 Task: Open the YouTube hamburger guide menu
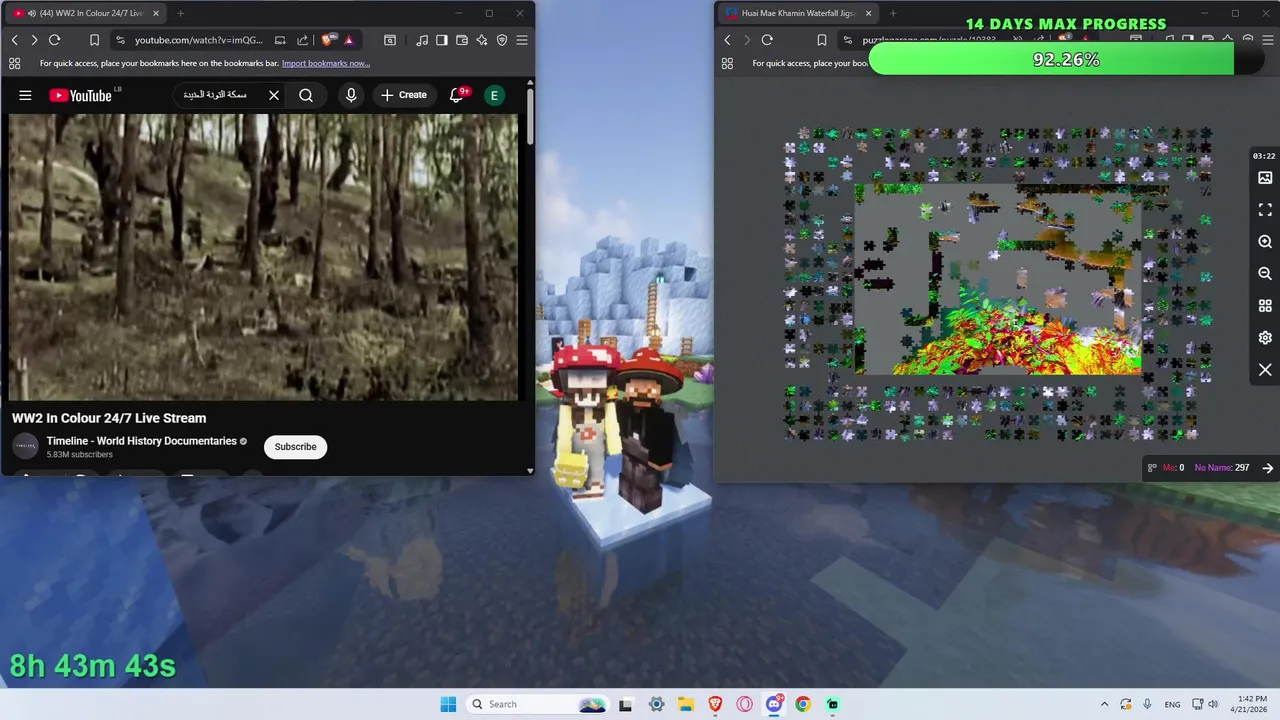25,95
